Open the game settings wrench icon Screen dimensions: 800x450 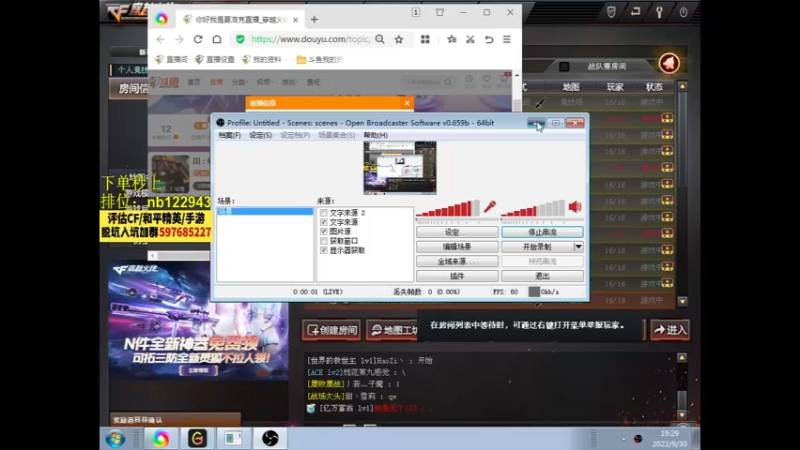(x=659, y=12)
